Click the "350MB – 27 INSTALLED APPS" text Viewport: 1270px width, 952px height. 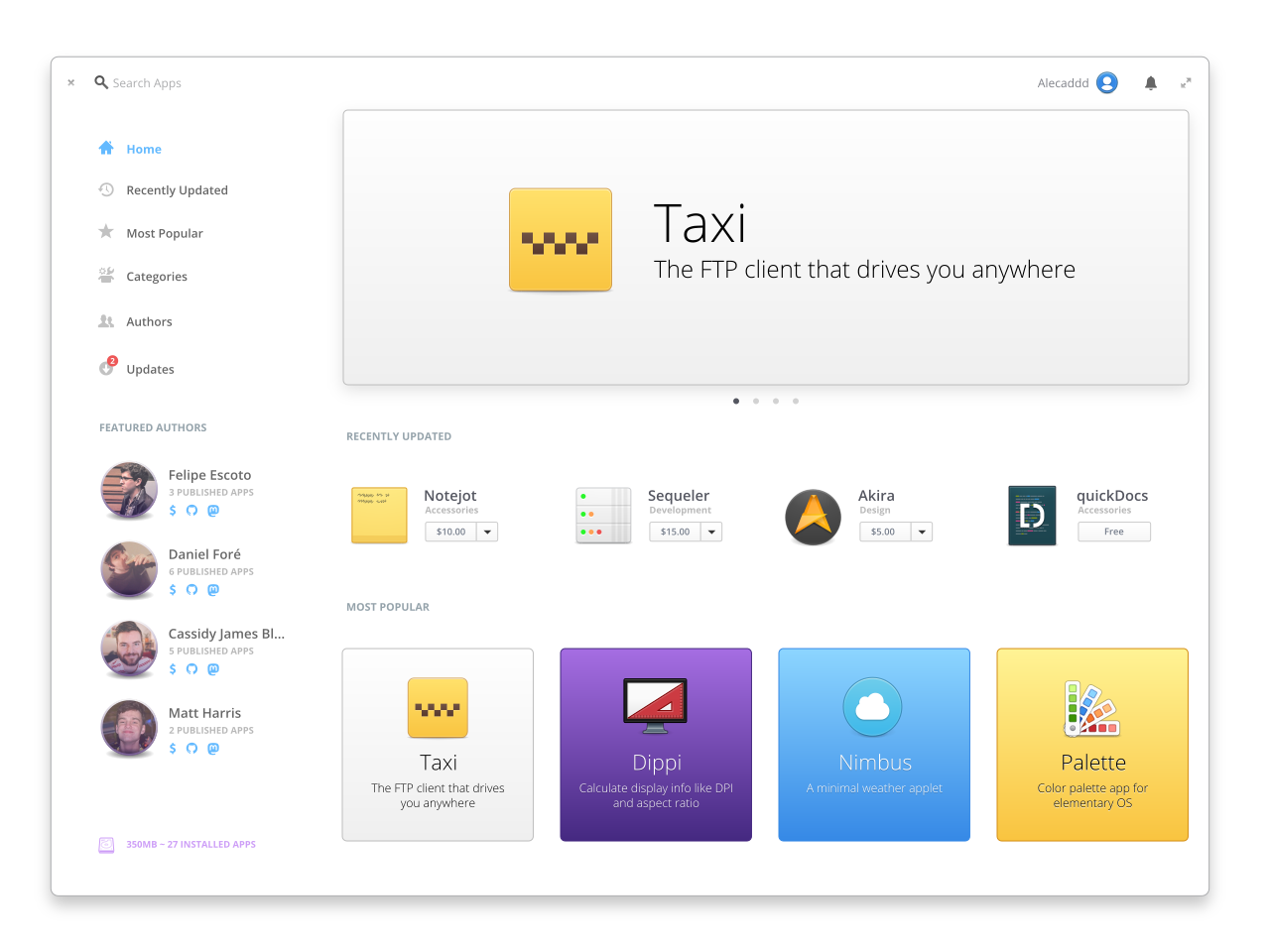coord(191,845)
